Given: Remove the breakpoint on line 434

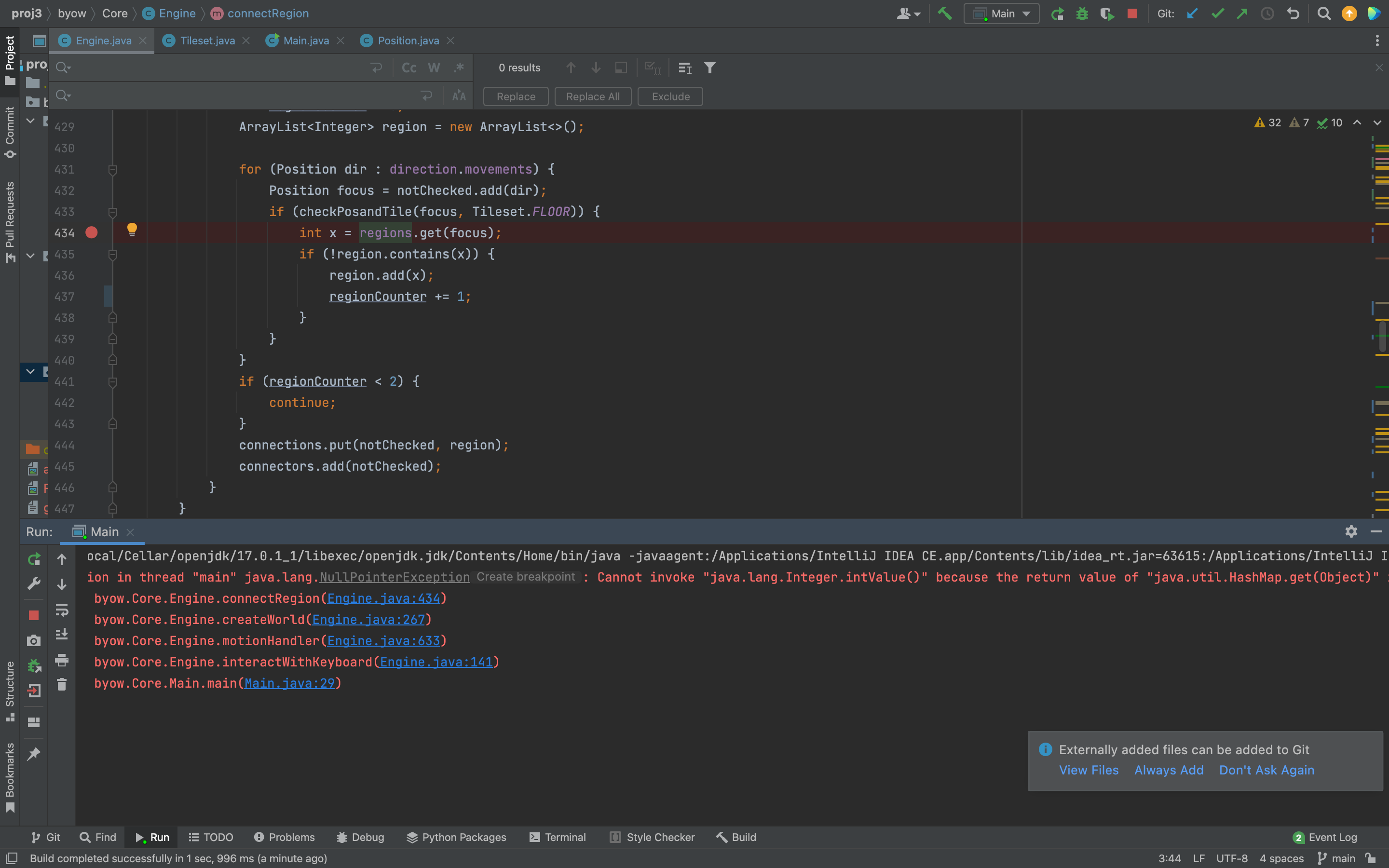Looking at the screenshot, I should [x=91, y=232].
